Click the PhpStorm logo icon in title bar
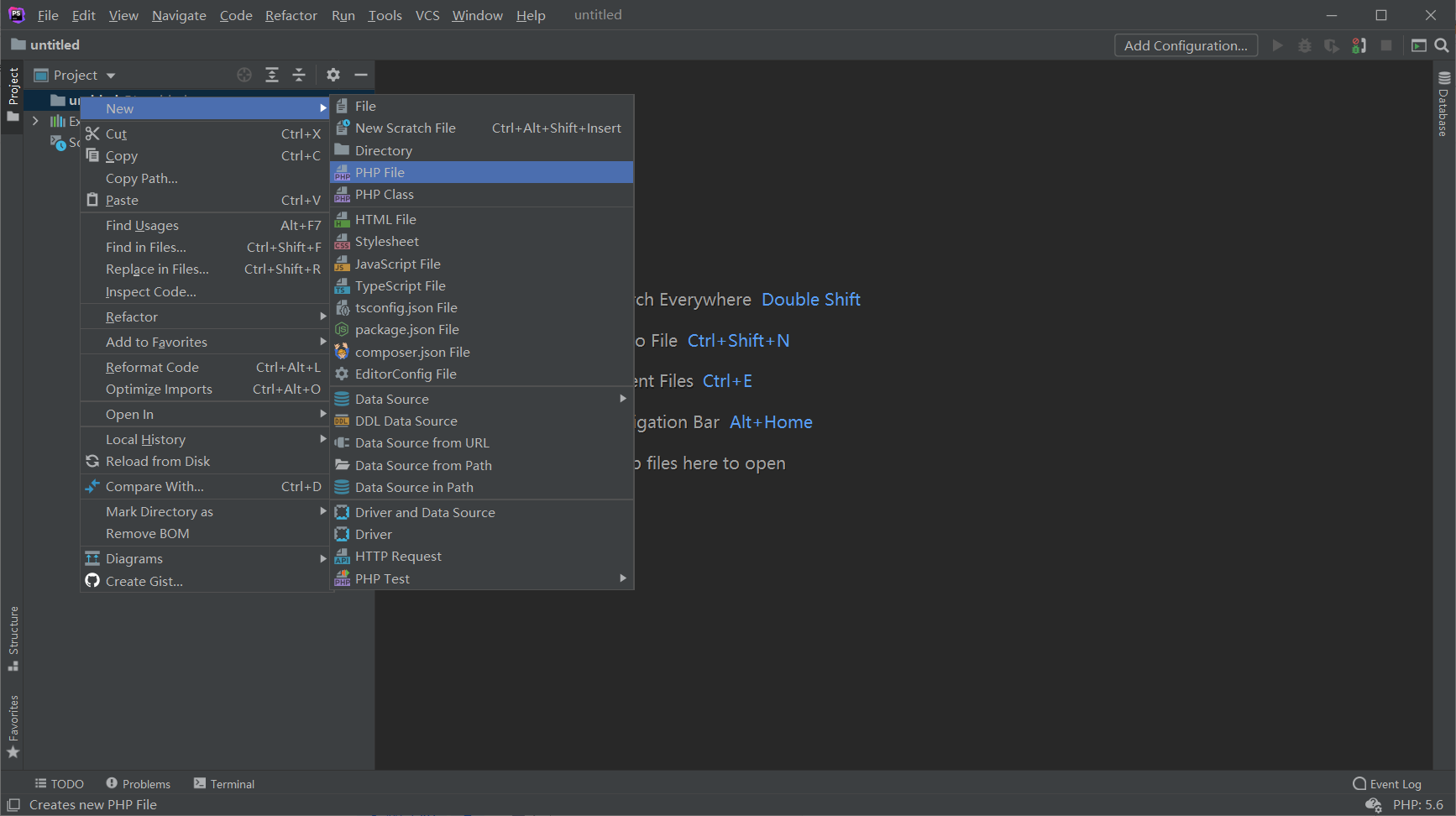Image resolution: width=1456 pixels, height=816 pixels. [x=16, y=14]
